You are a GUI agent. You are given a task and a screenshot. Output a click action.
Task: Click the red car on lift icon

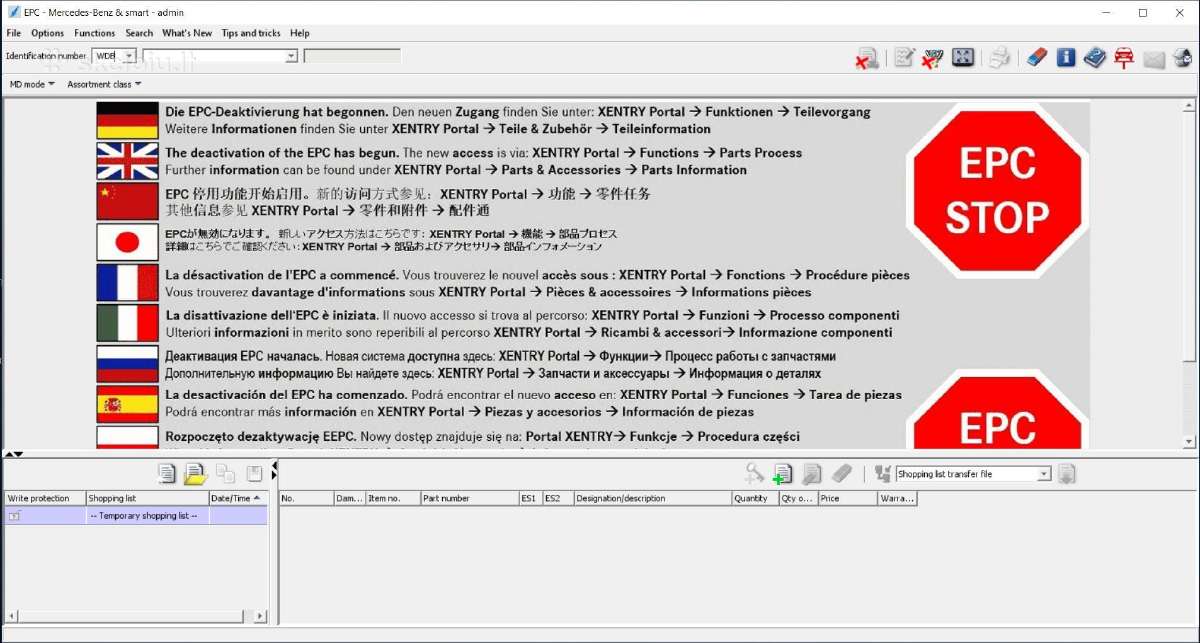(1124, 58)
